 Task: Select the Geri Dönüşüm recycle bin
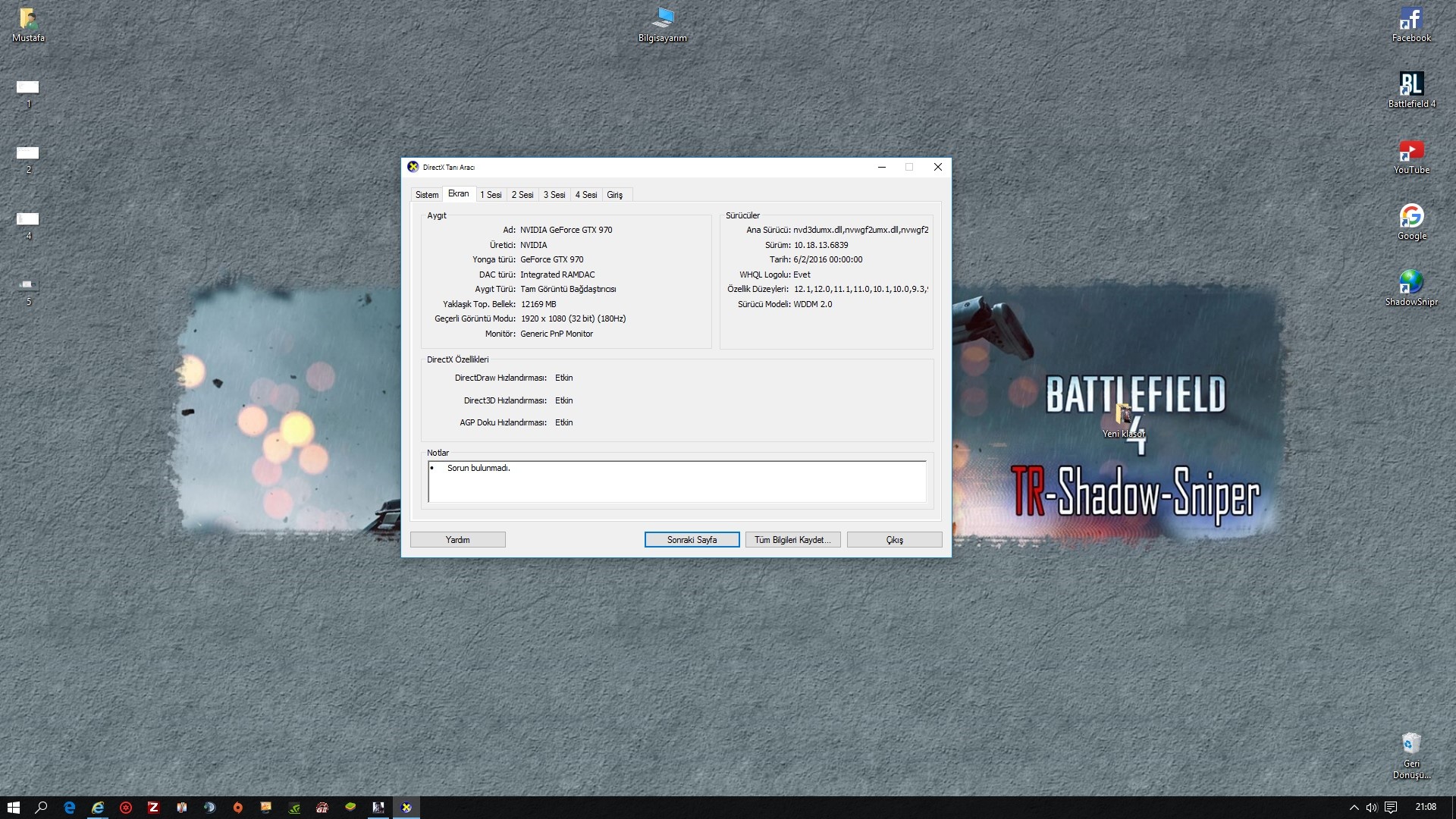point(1411,755)
